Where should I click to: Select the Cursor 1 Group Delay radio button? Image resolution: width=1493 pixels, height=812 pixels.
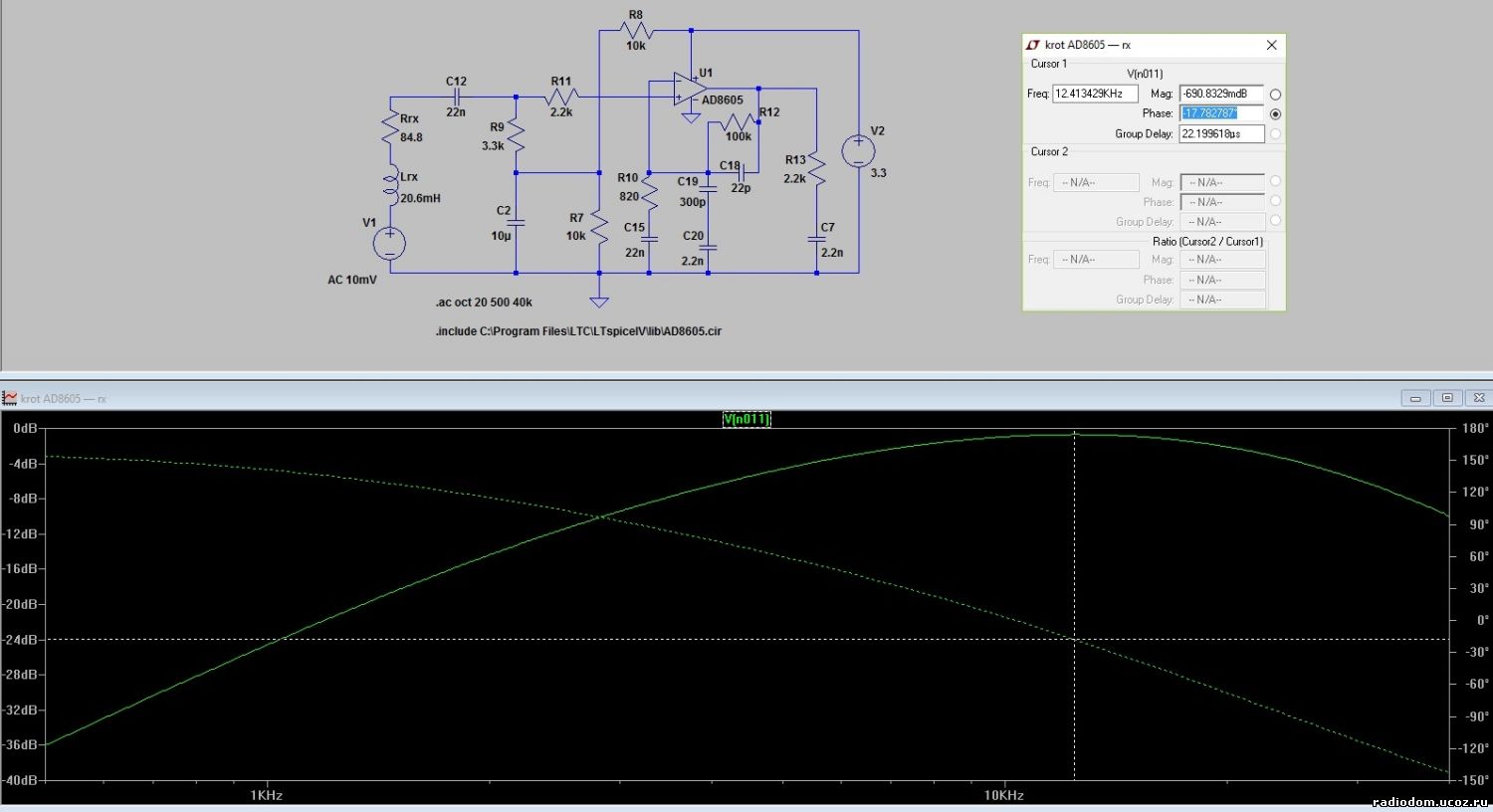(x=1275, y=134)
